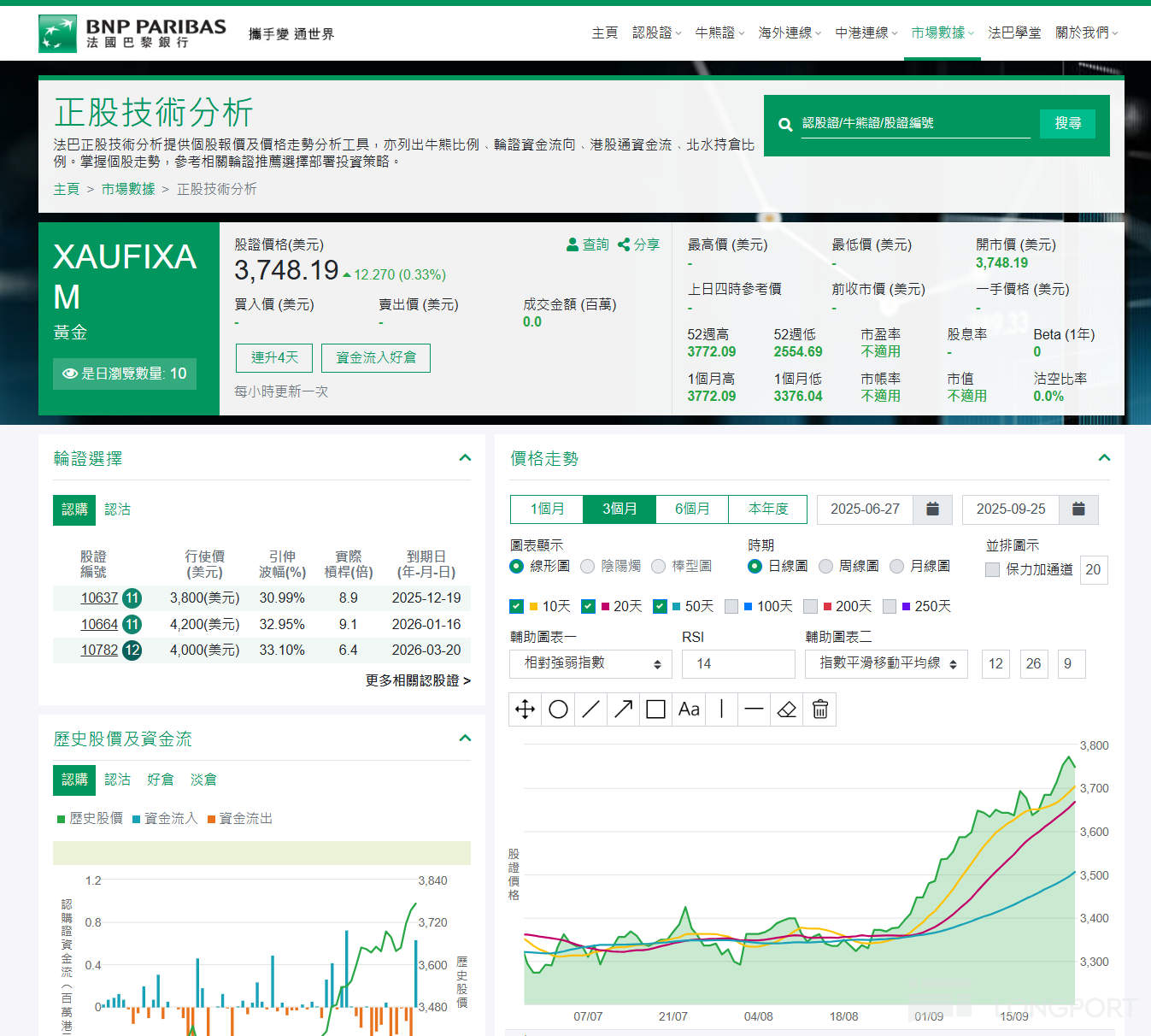1151x1036 pixels.
Task: Switch to the 6個月 range tab
Action: tap(692, 509)
